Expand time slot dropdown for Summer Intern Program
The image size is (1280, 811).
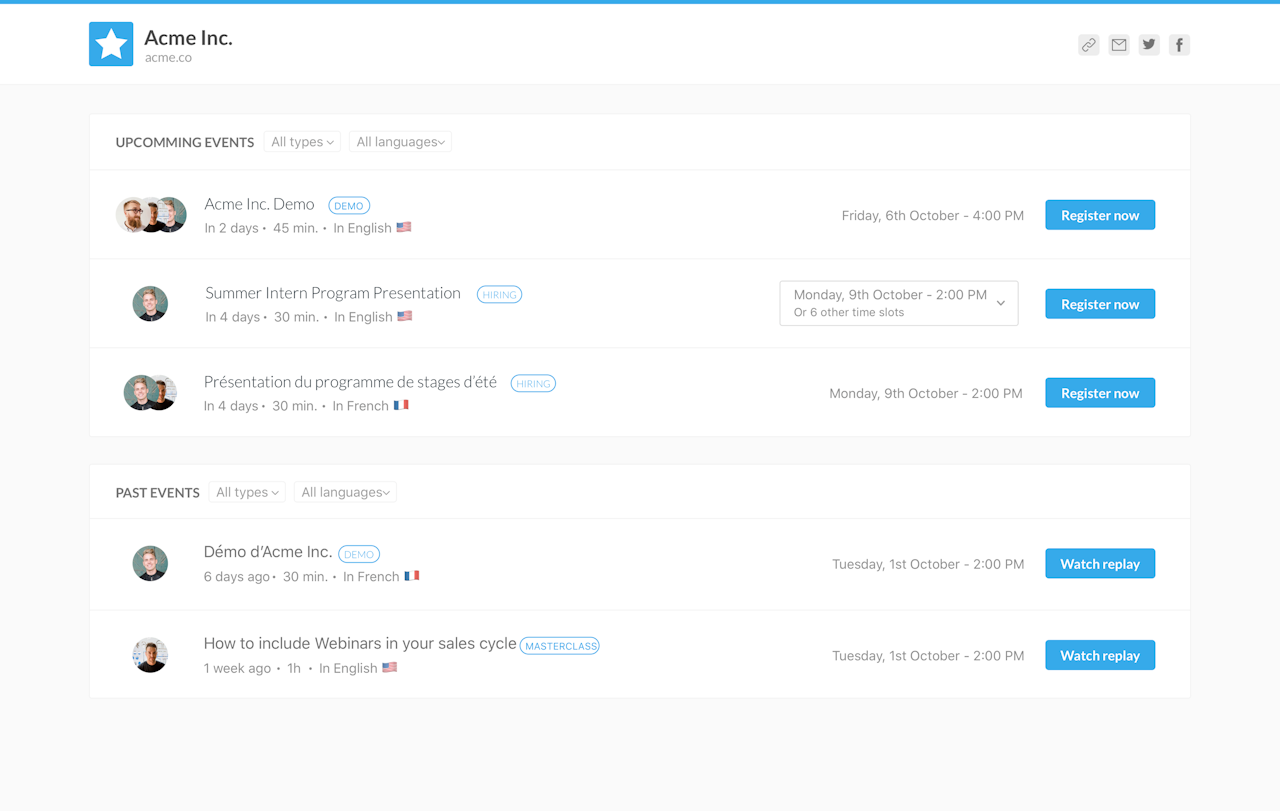[898, 303]
